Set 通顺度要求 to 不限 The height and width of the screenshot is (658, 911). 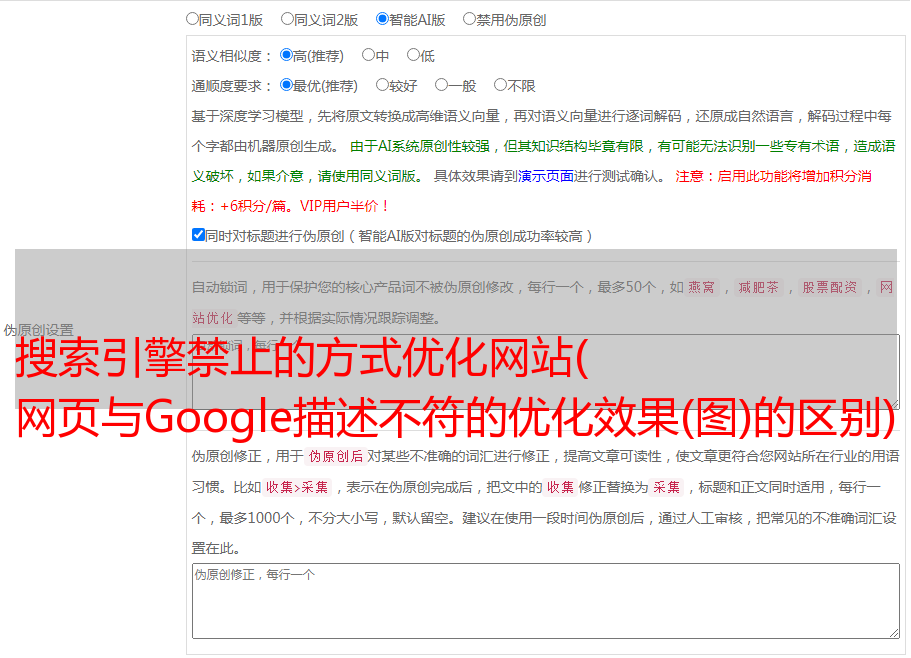[x=500, y=85]
